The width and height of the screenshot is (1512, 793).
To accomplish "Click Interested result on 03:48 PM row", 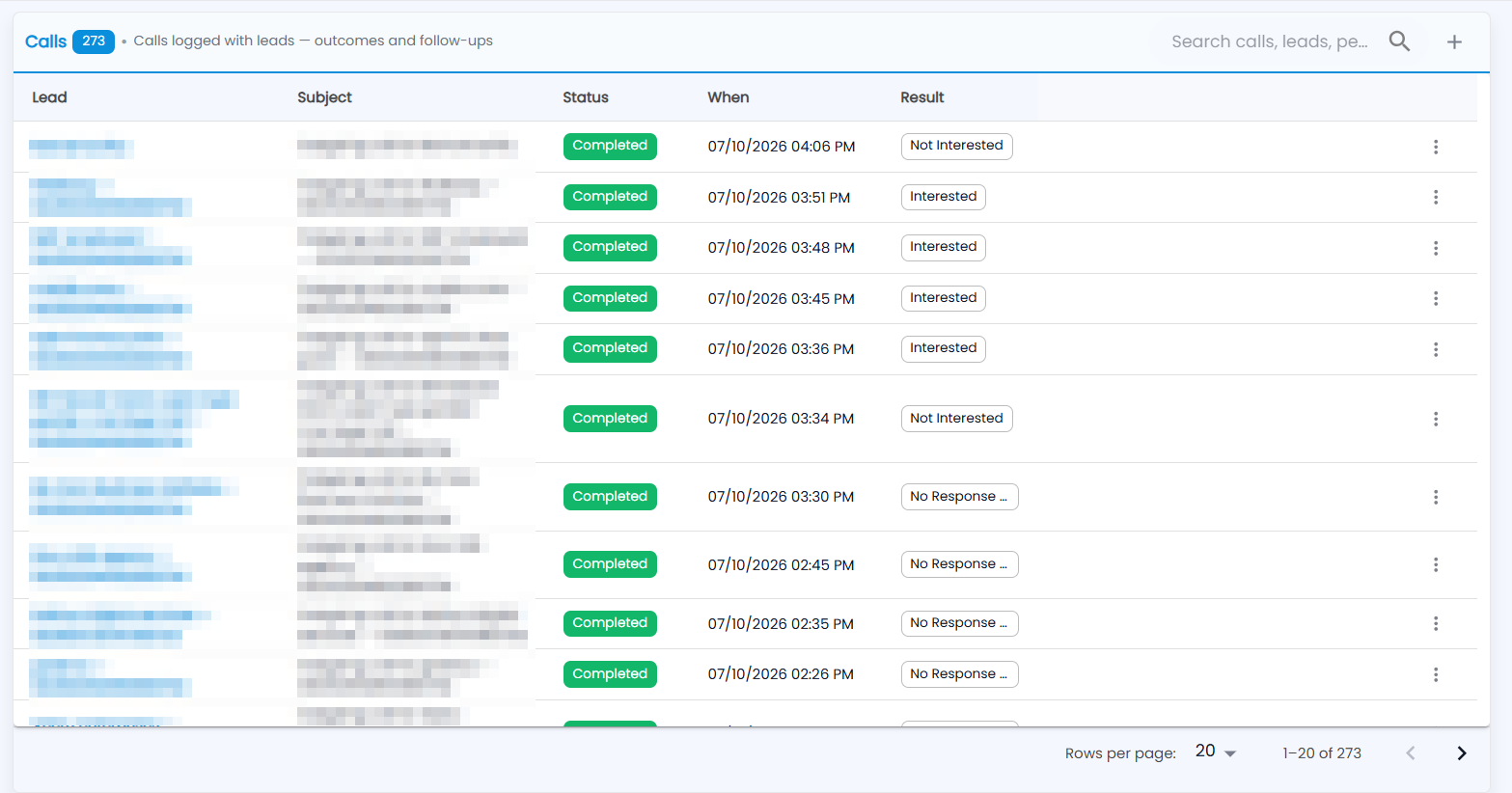I will point(943,248).
